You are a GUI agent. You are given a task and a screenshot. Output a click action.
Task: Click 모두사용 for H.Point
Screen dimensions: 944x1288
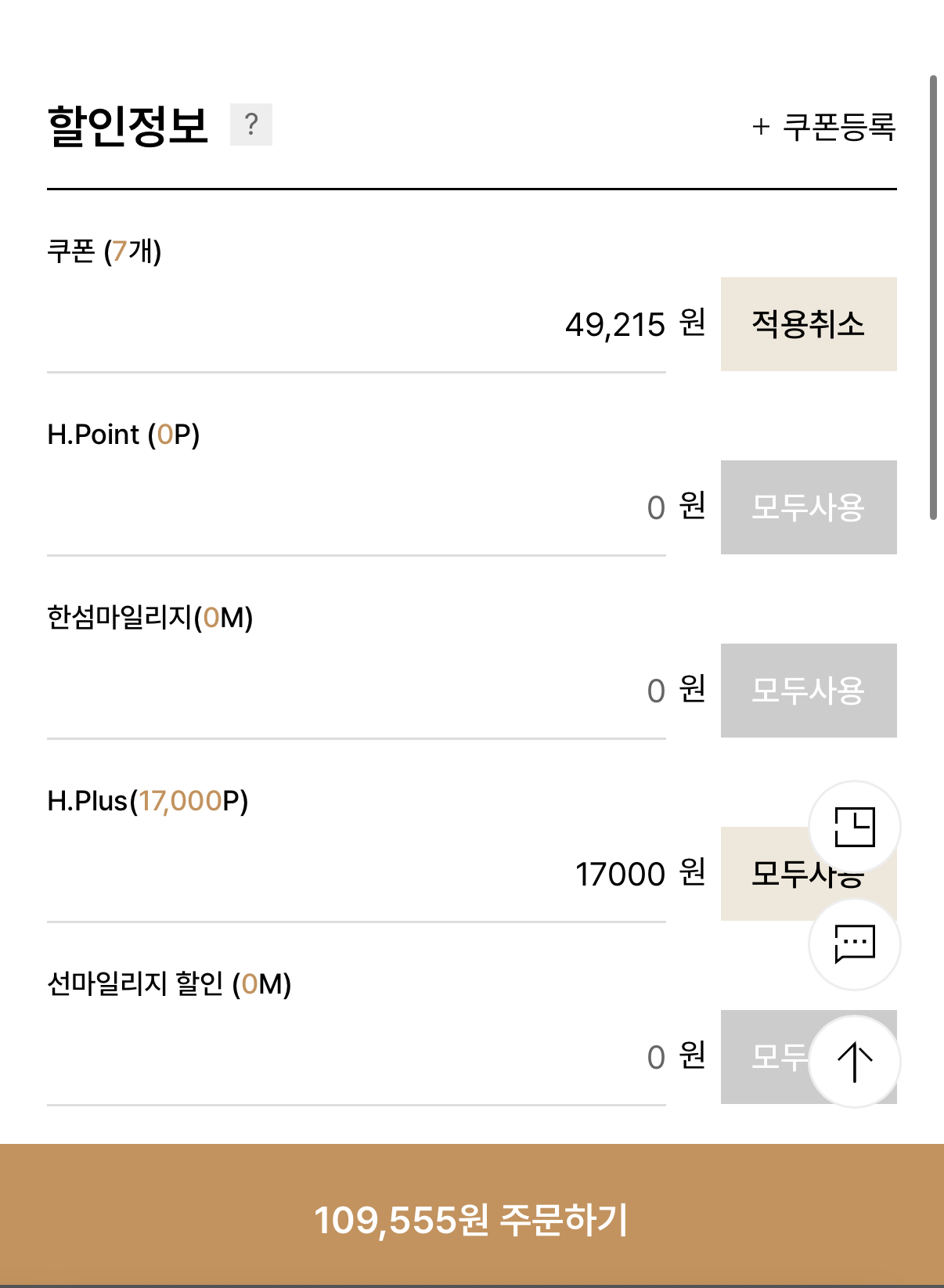point(808,507)
